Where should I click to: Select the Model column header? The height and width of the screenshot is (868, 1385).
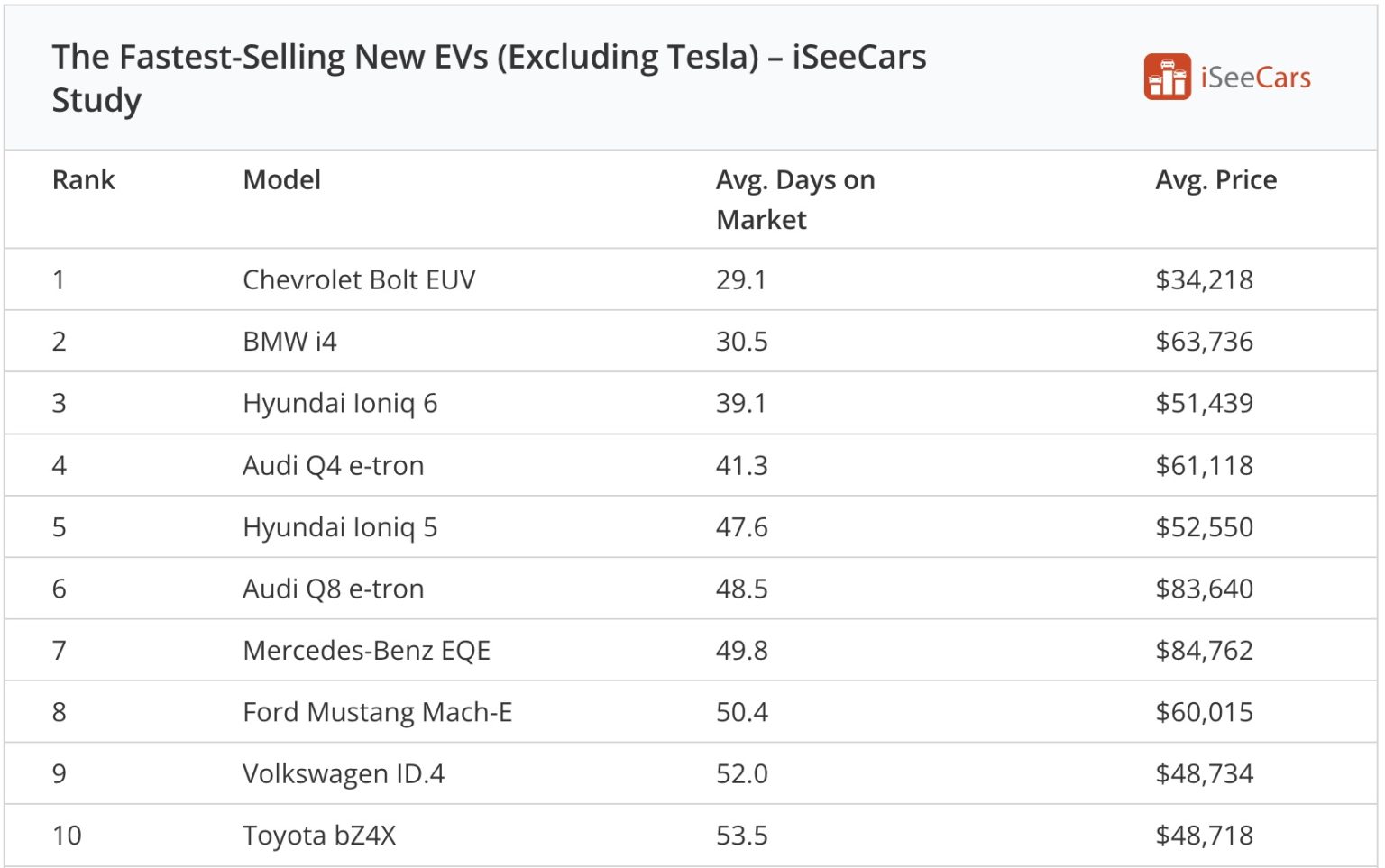coord(281,179)
